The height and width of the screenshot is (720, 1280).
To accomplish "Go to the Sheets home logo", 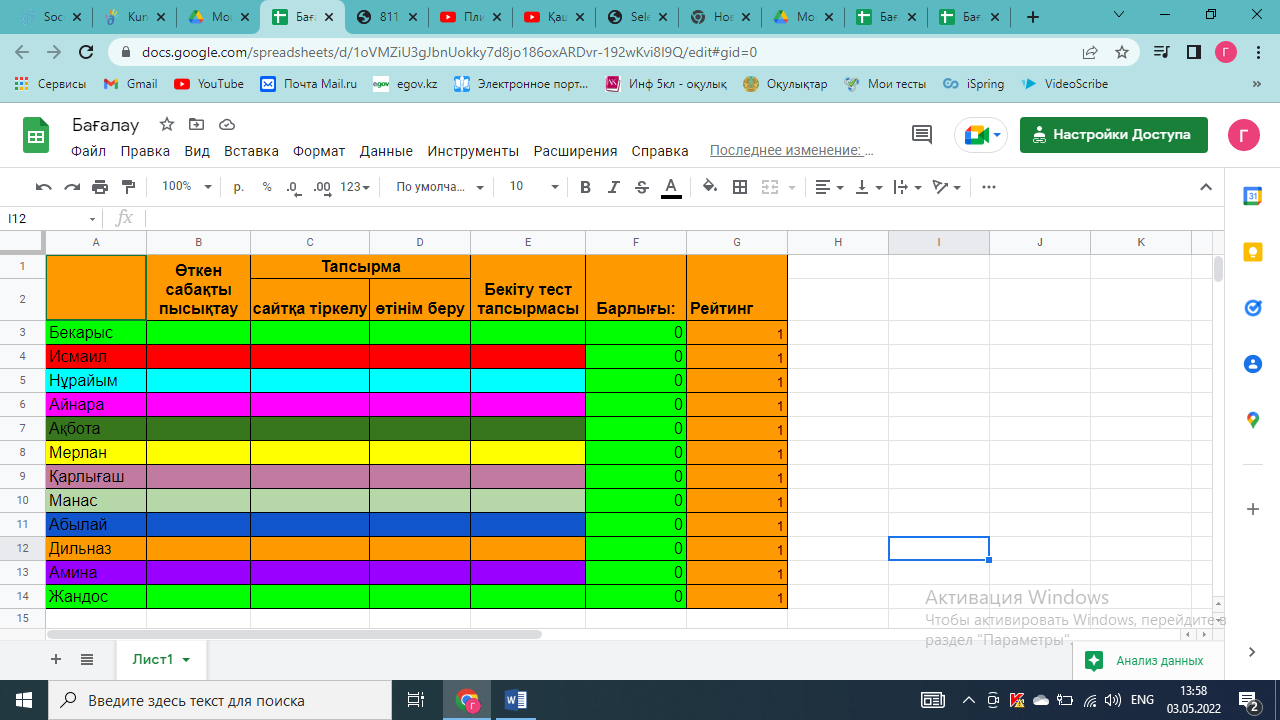I will tap(36, 135).
